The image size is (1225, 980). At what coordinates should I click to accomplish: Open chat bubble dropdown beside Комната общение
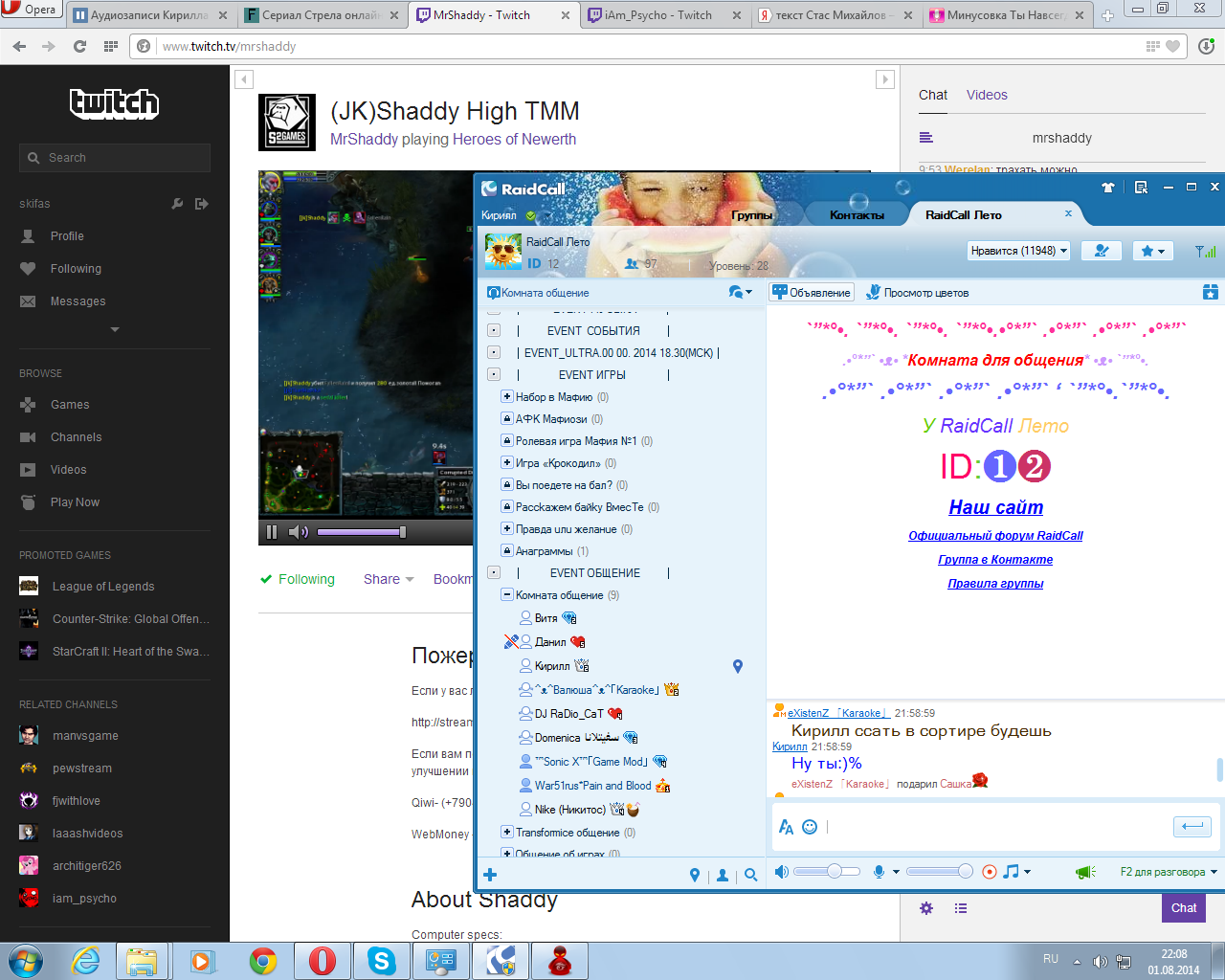[740, 292]
